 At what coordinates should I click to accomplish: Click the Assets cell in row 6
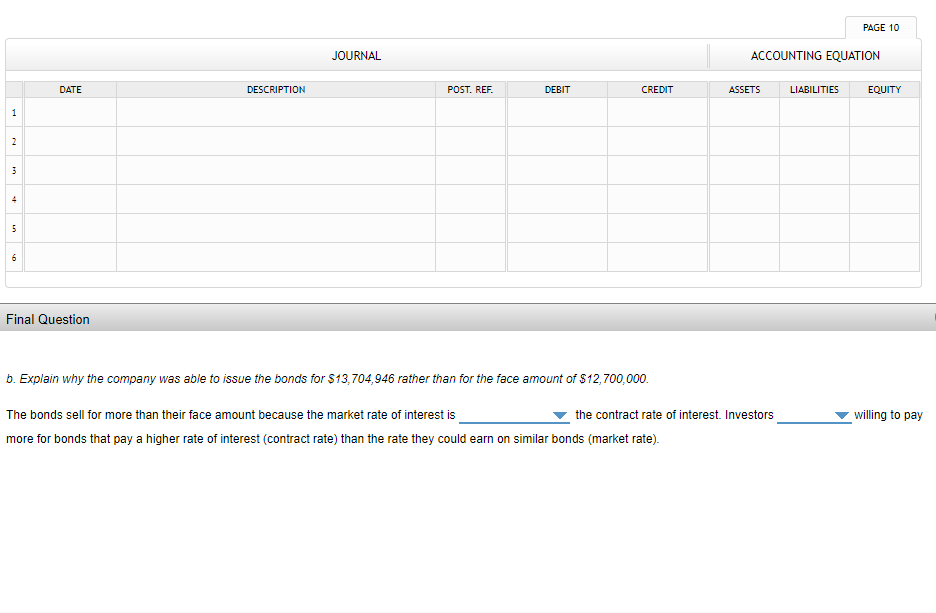pyautogui.click(x=744, y=257)
